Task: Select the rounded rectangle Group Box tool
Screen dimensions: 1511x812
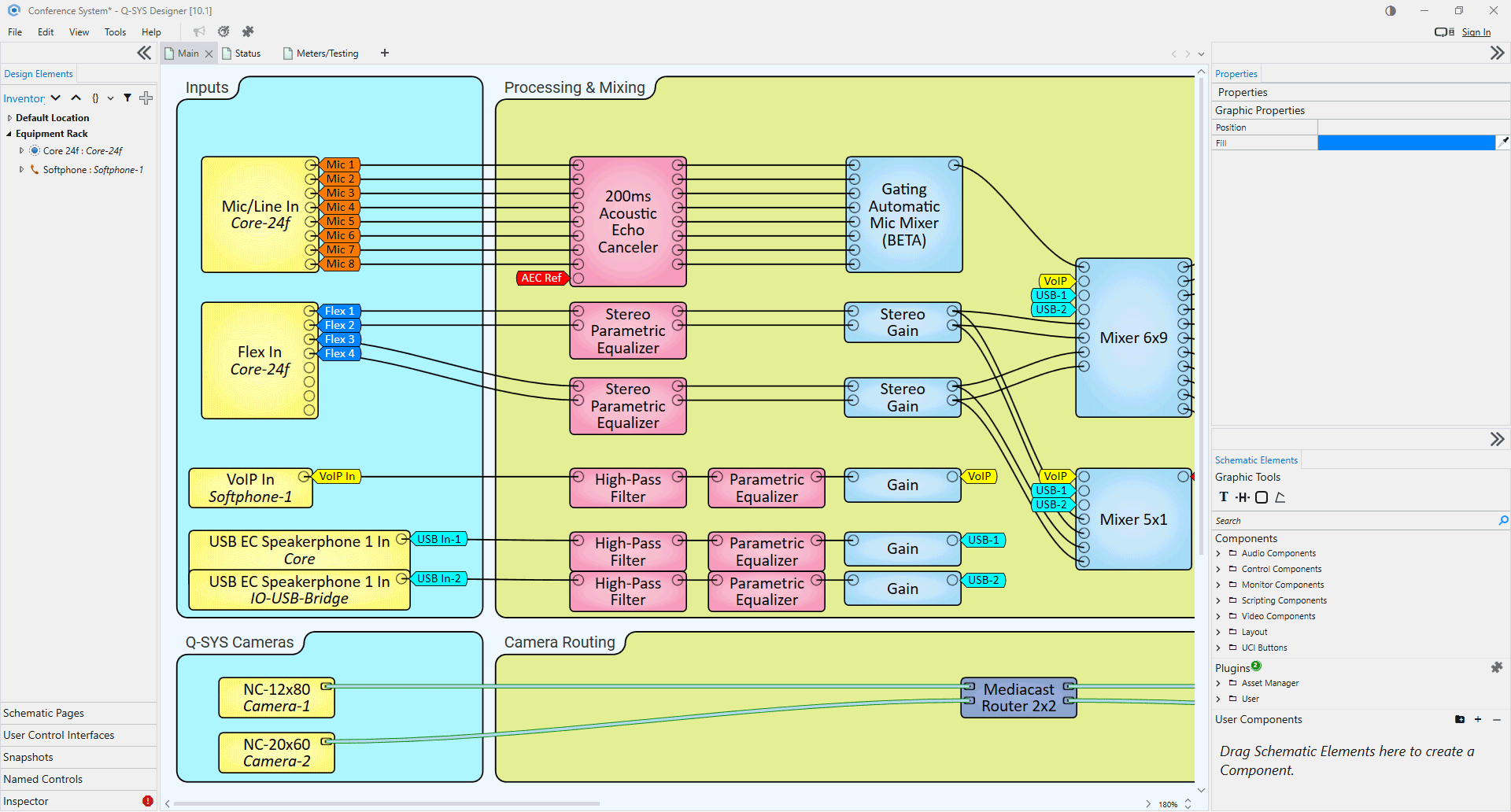Action: click(1262, 497)
